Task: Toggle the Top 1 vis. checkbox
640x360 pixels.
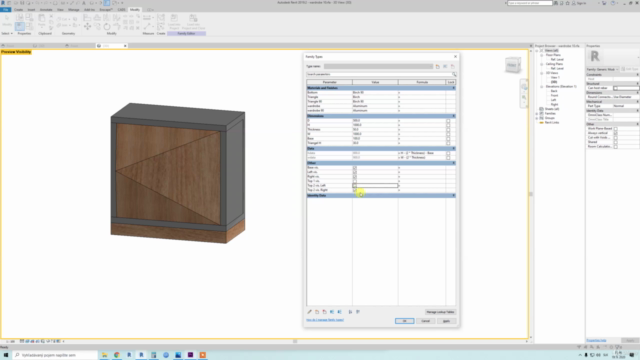Action: coord(355,181)
